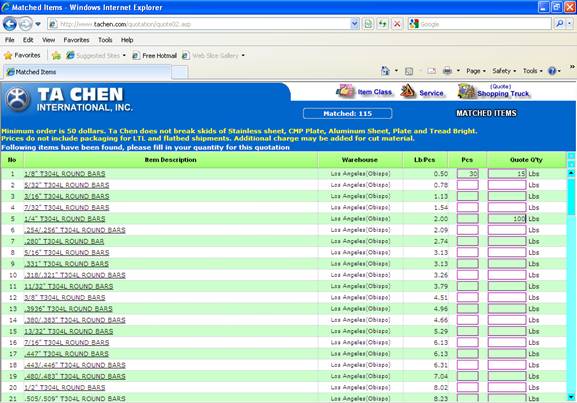This screenshot has height=403, width=577.
Task: Click the Feeds icon in command bar
Action: pos(409,71)
